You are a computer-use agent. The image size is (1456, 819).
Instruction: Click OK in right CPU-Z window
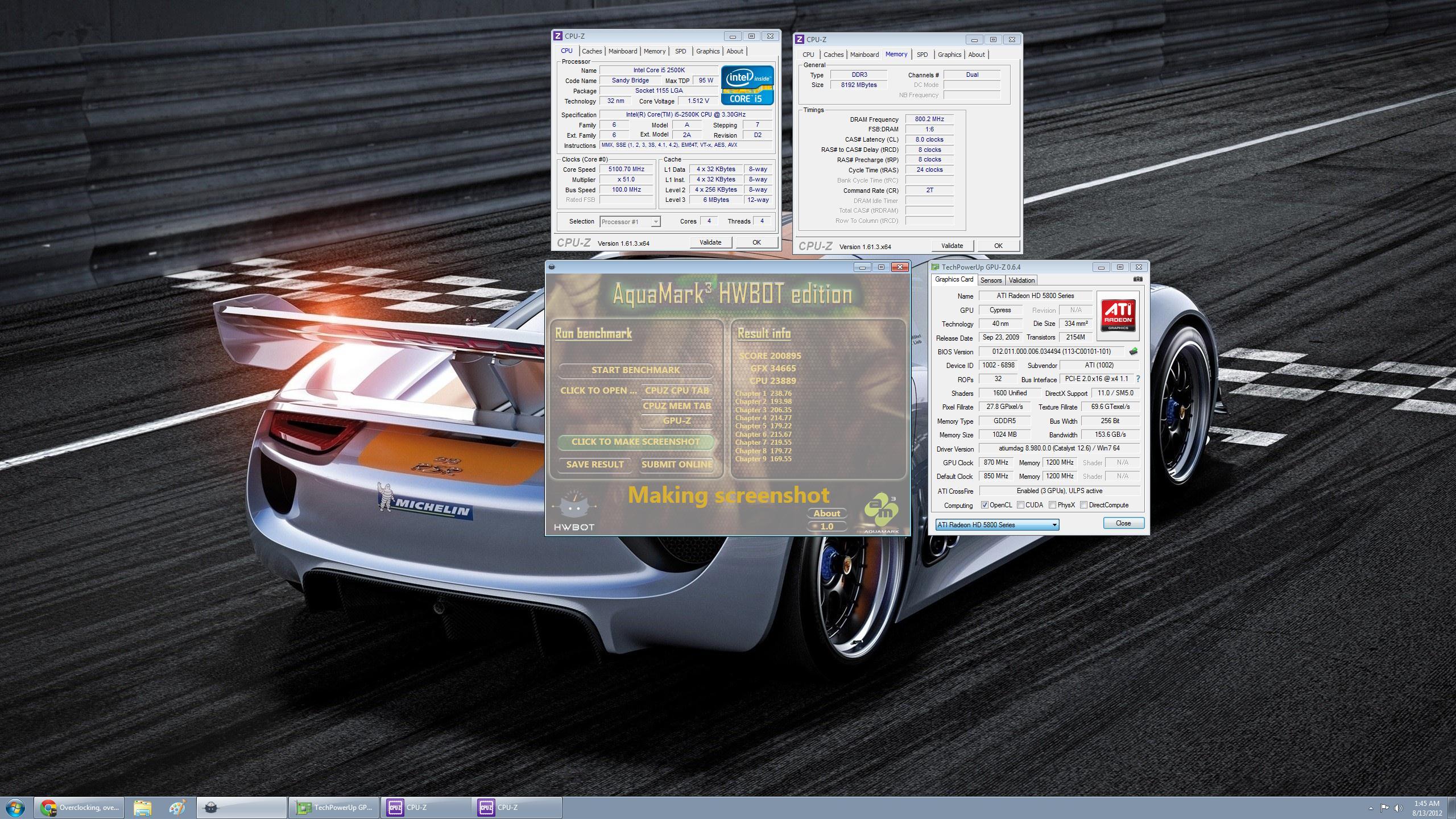[998, 246]
